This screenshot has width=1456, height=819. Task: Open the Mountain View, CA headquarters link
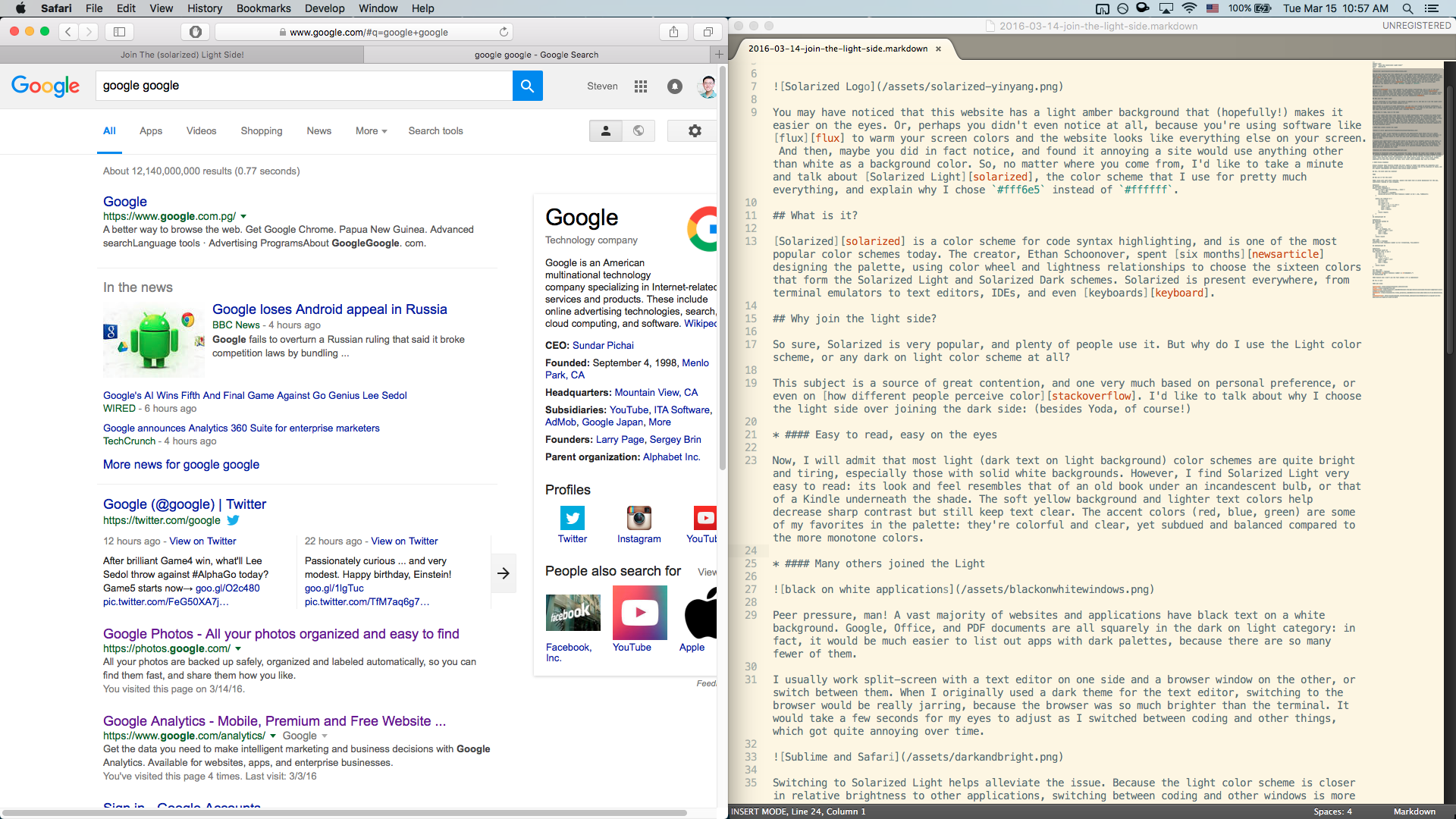[656, 393]
